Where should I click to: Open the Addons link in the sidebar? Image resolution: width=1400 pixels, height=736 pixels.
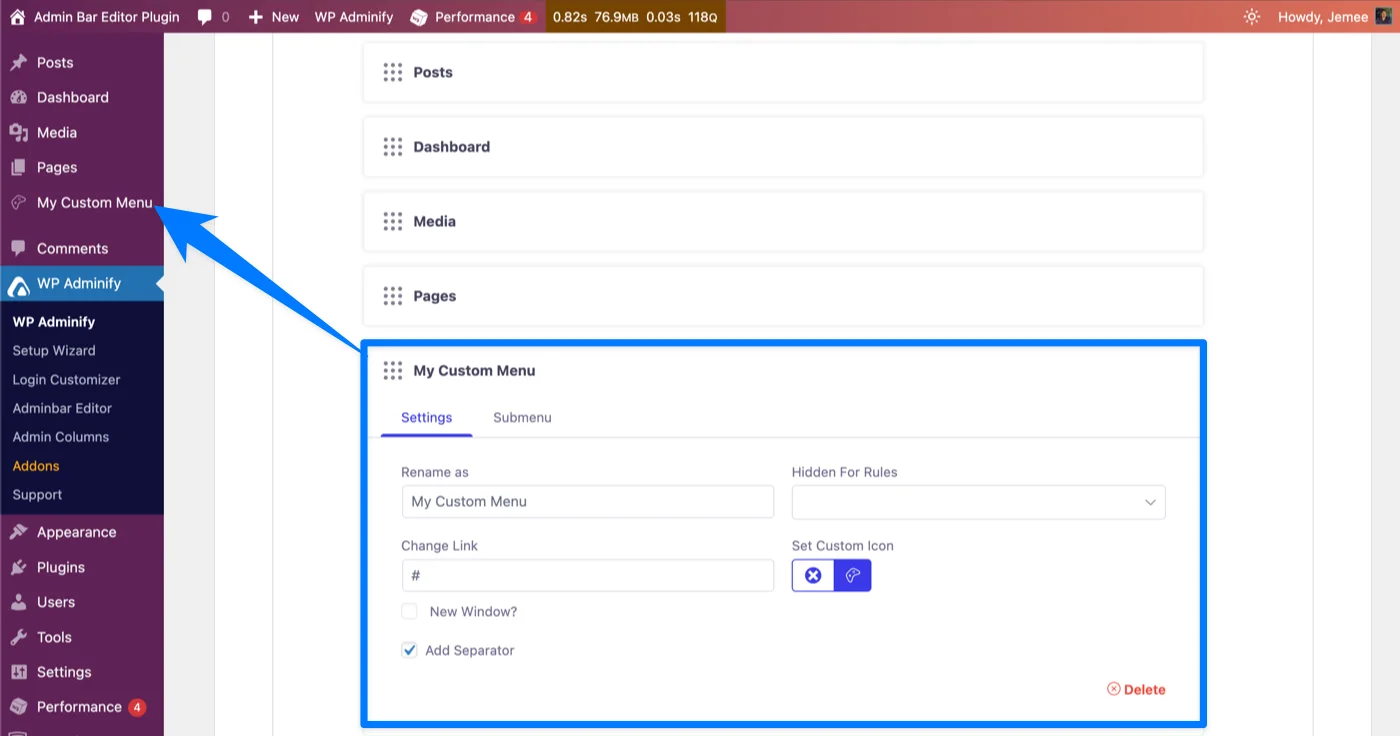tap(35, 465)
